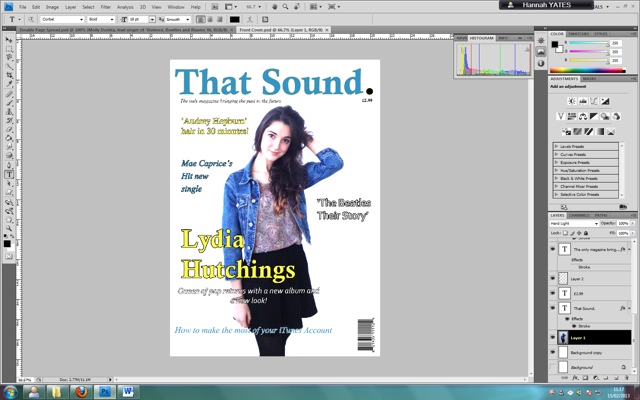The height and width of the screenshot is (400, 640).
Task: Center the text alignment
Action: pos(210,19)
